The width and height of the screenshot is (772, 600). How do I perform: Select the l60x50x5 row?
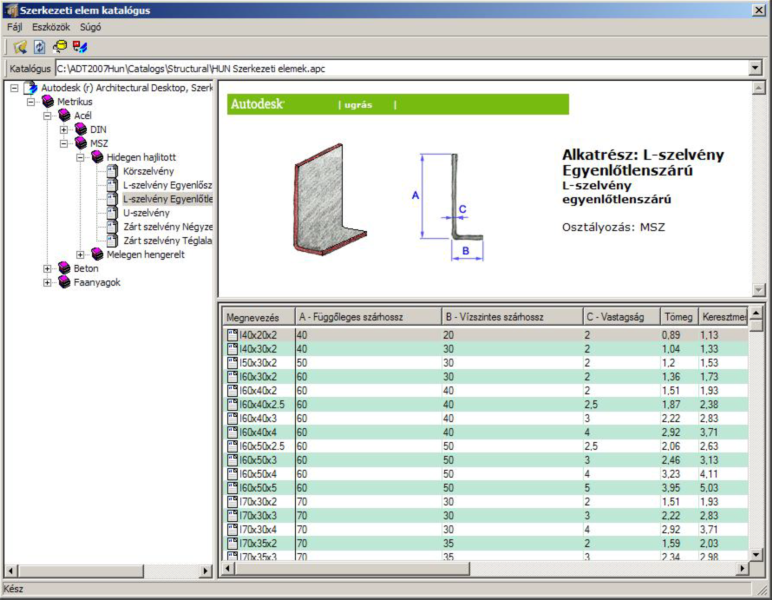(x=485, y=488)
